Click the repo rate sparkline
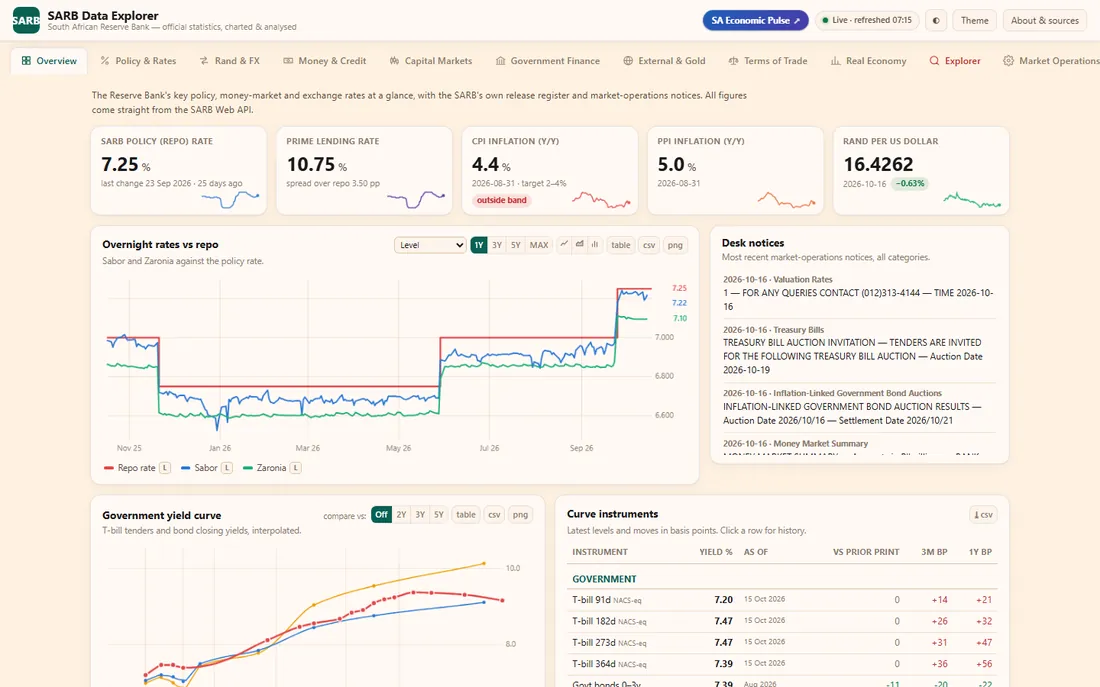The image size is (1100, 687). pos(230,199)
